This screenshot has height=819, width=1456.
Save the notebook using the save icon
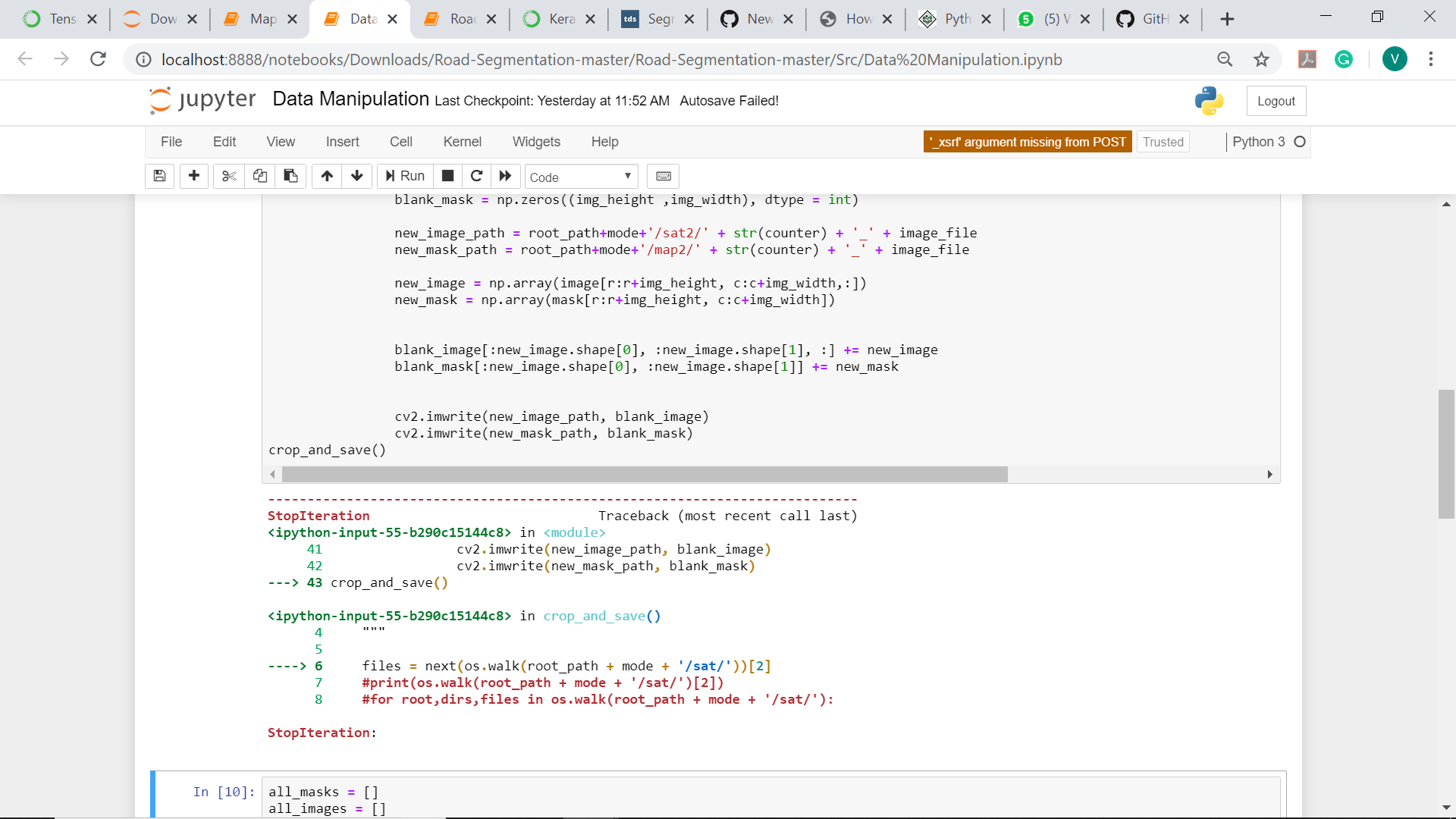(159, 176)
